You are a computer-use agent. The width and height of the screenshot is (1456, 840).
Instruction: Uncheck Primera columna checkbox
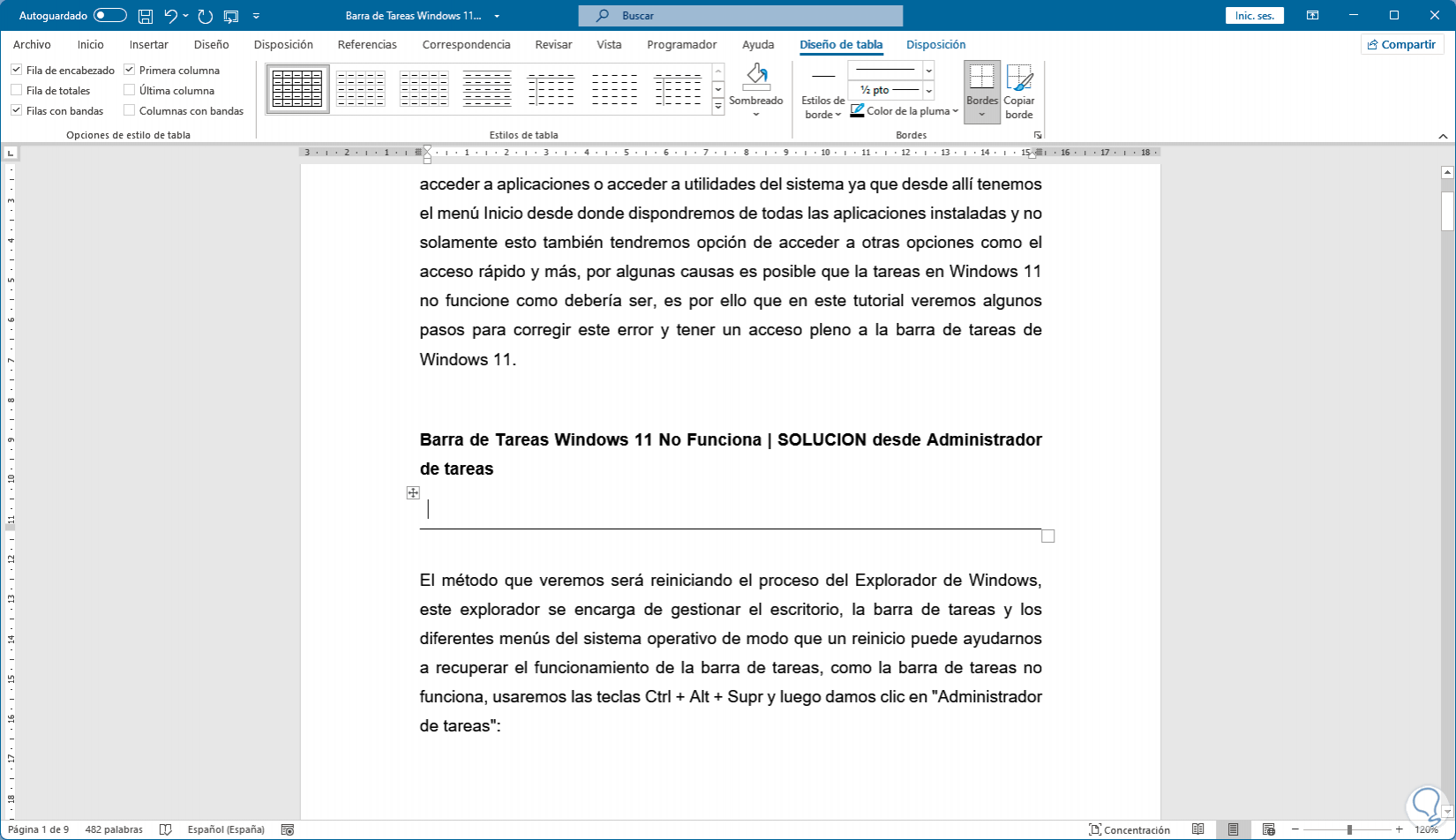(129, 70)
